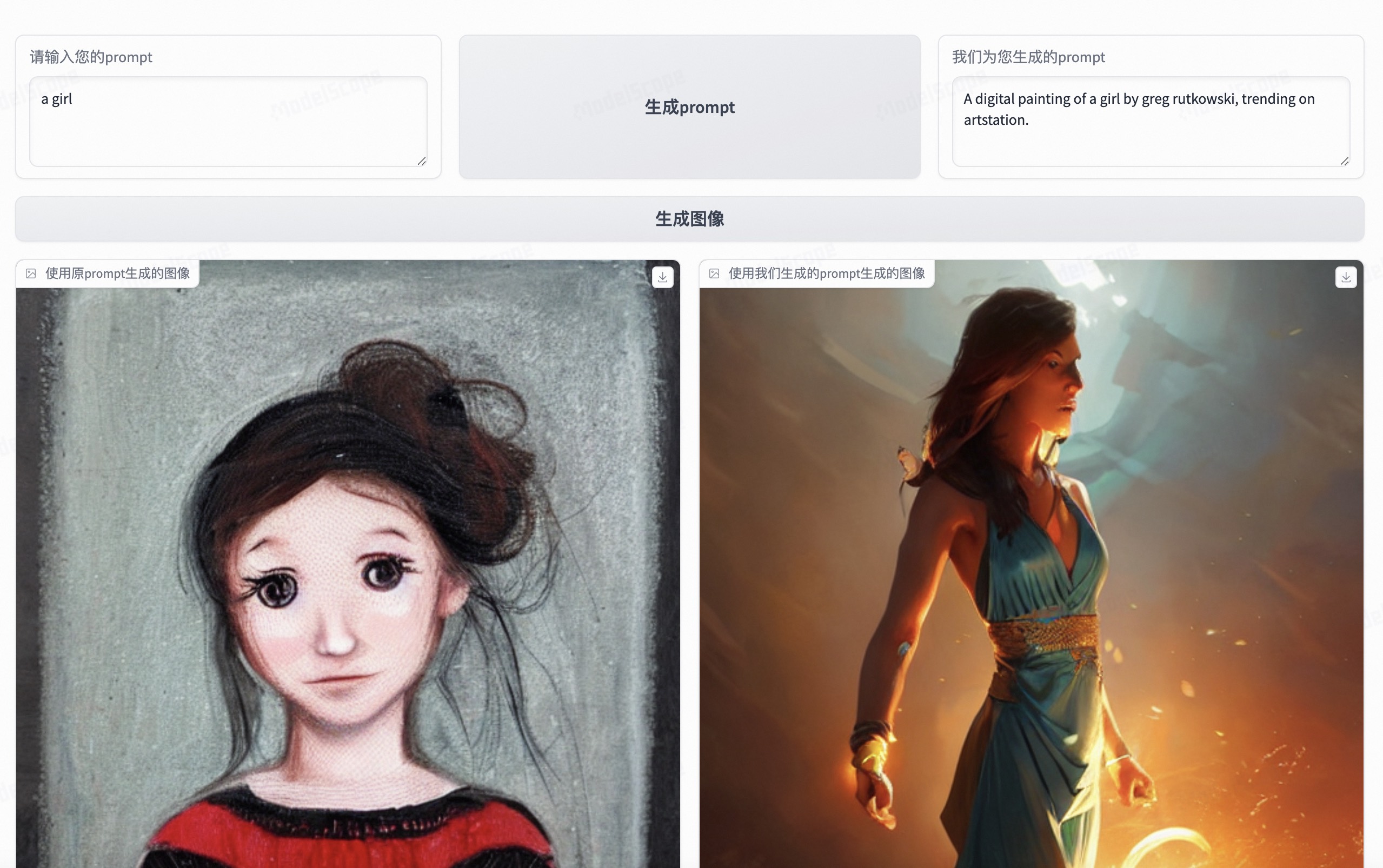Click the 我们为您生成的prompt field label
The height and width of the screenshot is (868, 1383).
click(1028, 57)
